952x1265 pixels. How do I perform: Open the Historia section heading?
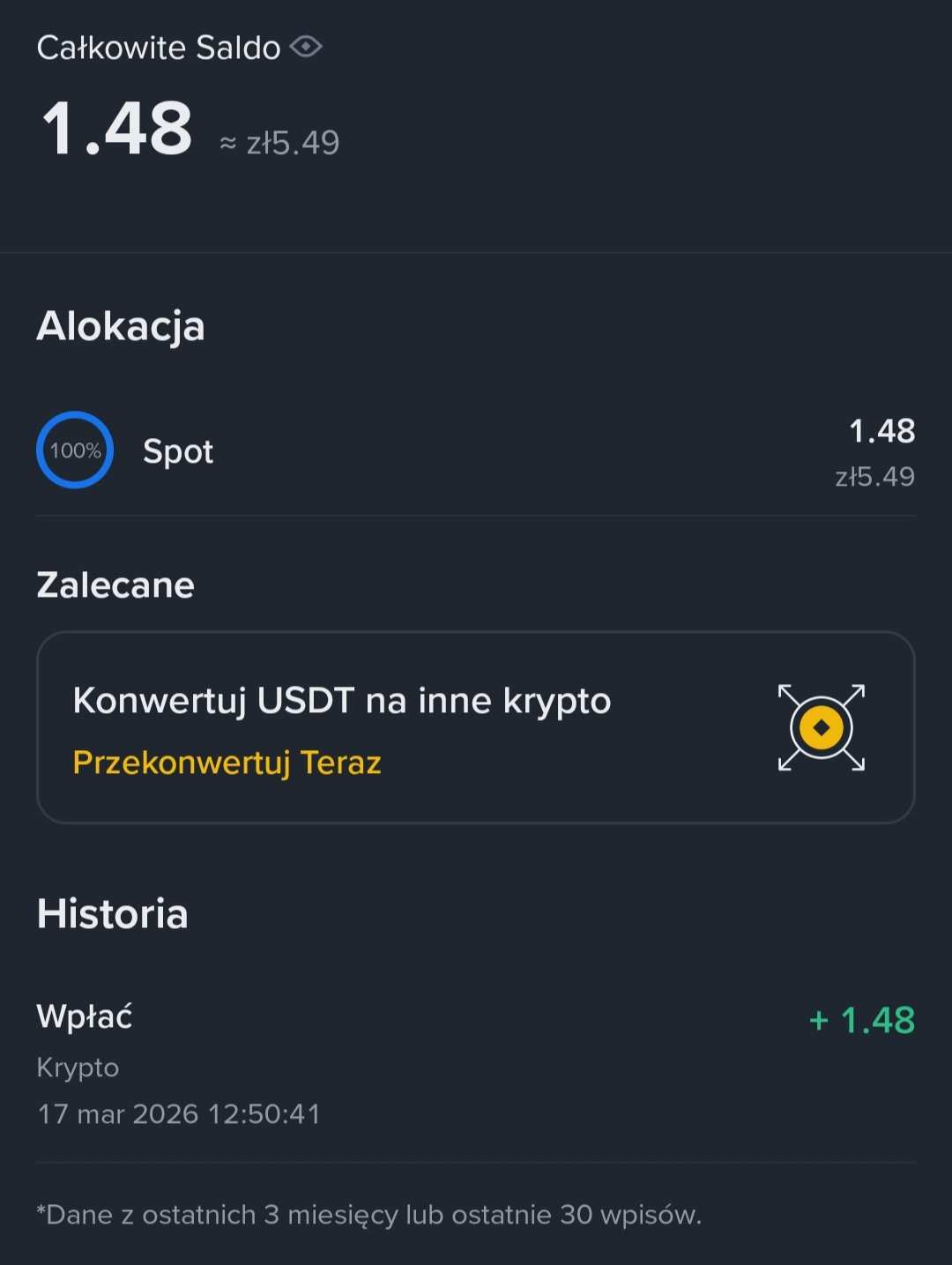(x=113, y=914)
